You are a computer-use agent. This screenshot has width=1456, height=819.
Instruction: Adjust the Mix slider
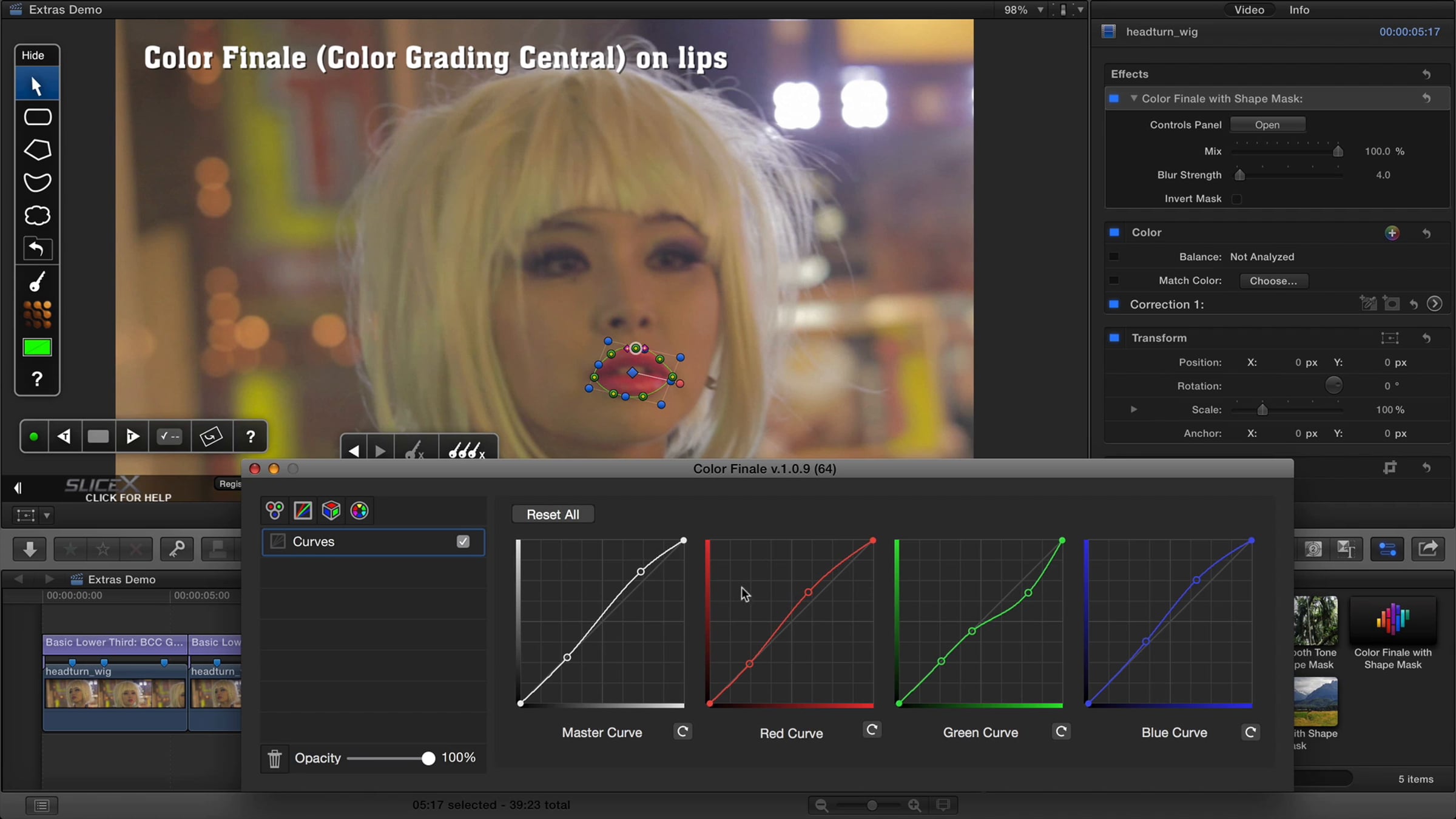click(1338, 151)
